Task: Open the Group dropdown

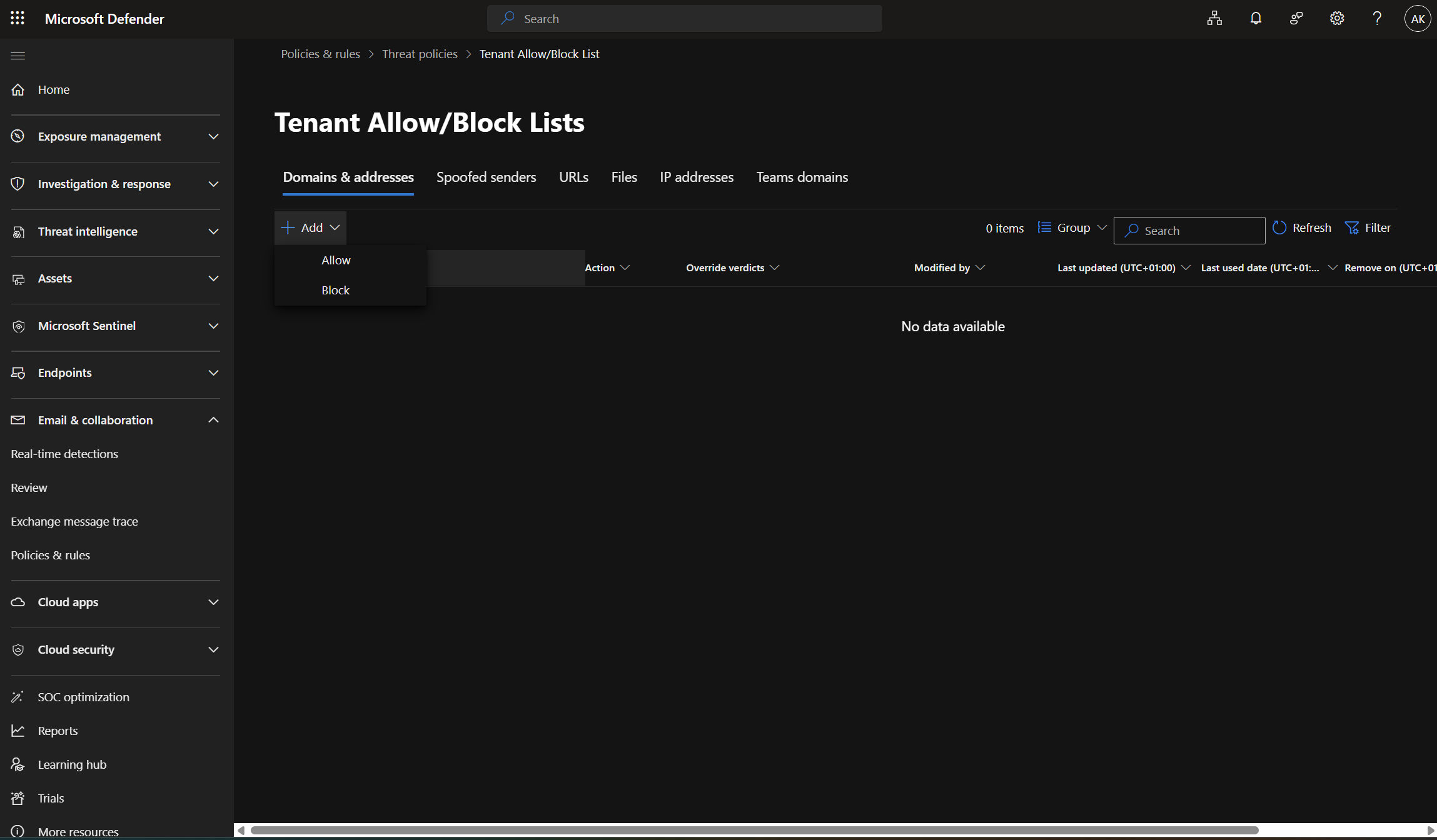Action: (1072, 228)
